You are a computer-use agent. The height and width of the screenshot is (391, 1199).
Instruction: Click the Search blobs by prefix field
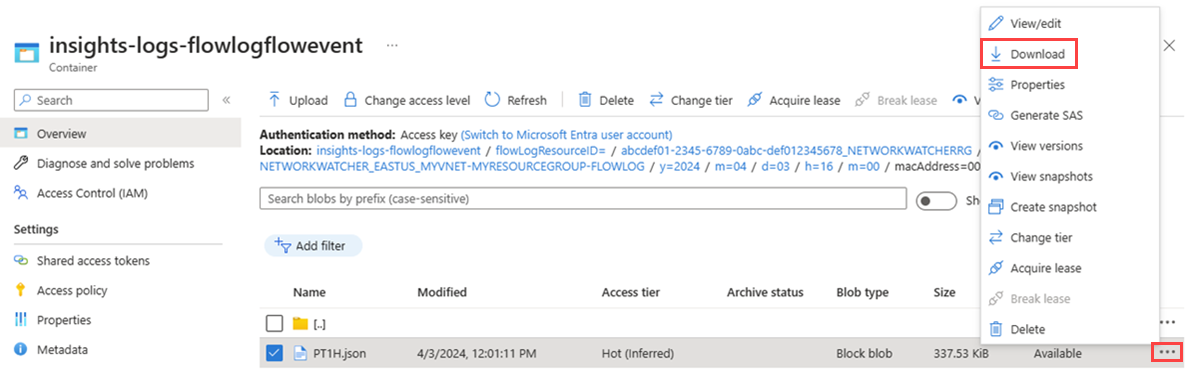[583, 198]
